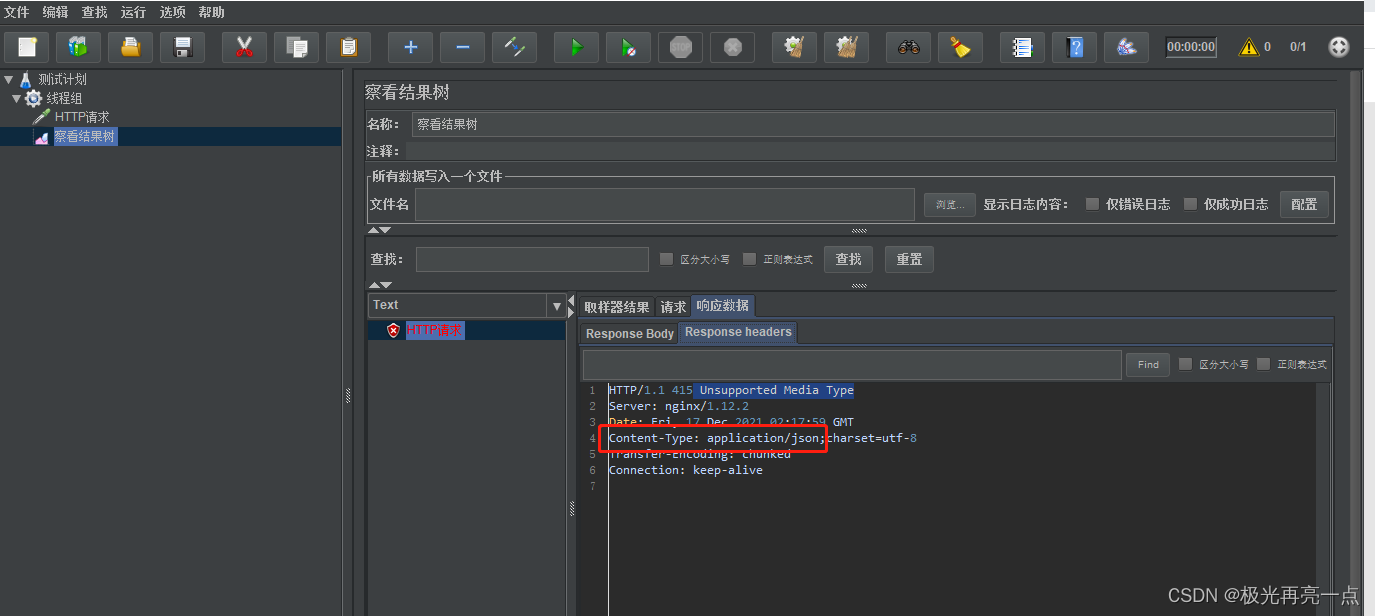Switch to the 请求 tab
This screenshot has width=1375, height=616.
tap(673, 307)
